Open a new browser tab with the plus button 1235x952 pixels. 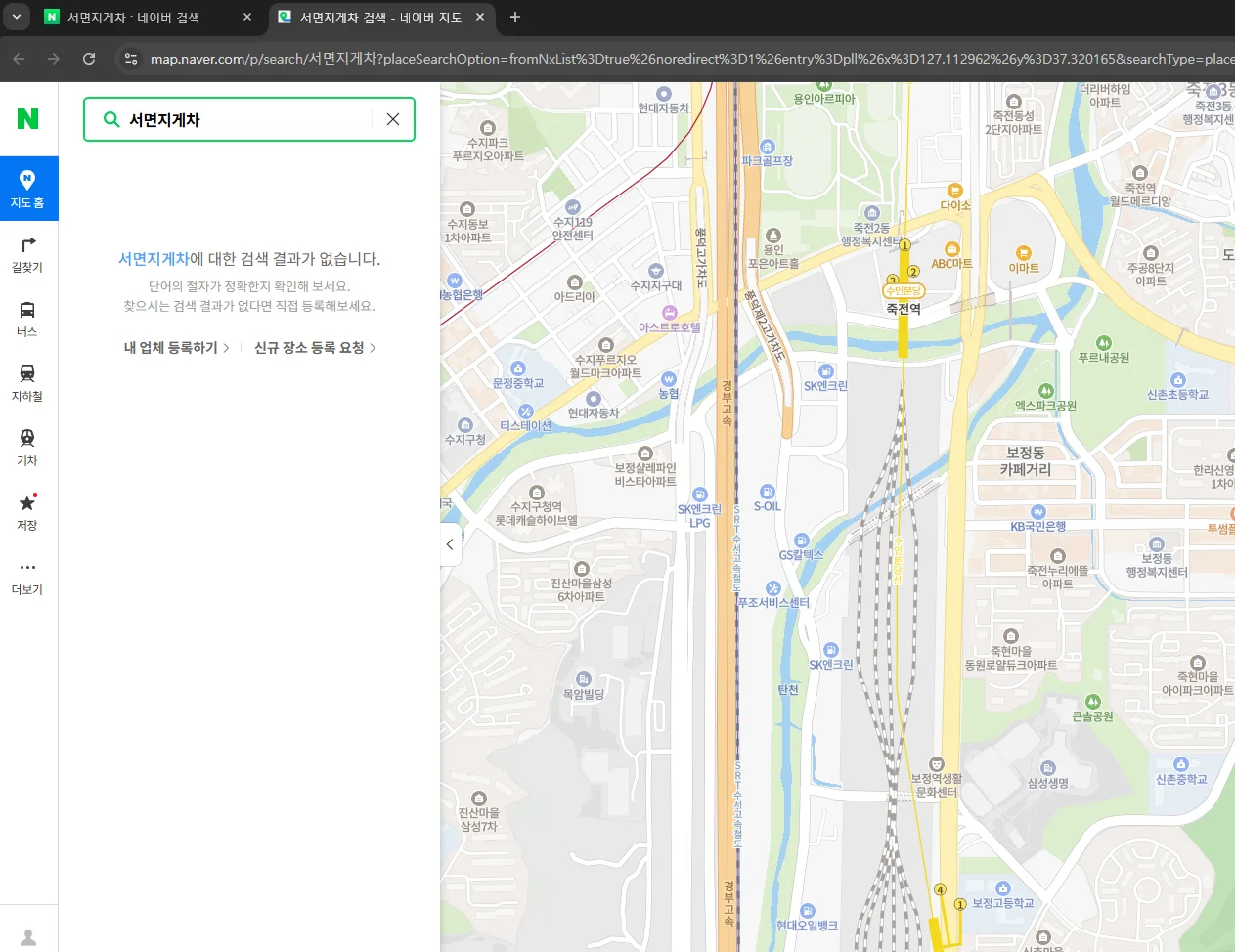pos(514,17)
